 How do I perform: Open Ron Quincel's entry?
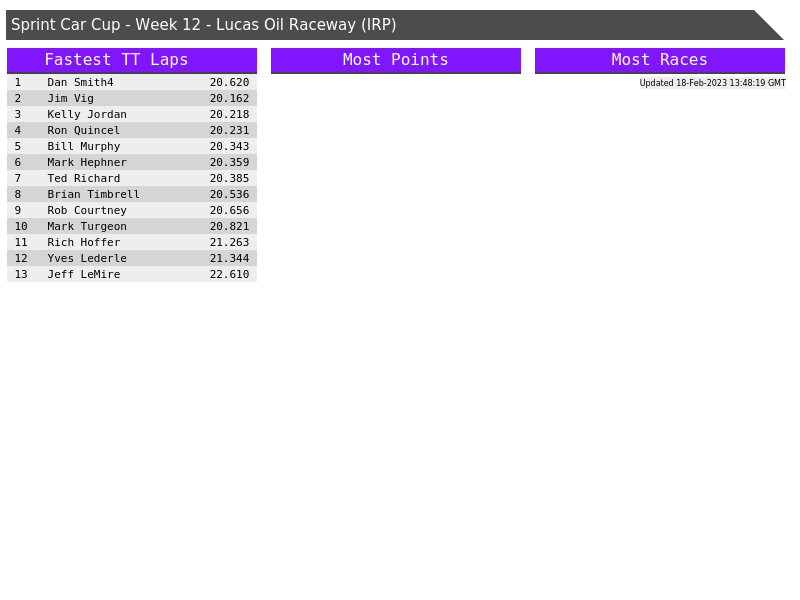point(83,130)
